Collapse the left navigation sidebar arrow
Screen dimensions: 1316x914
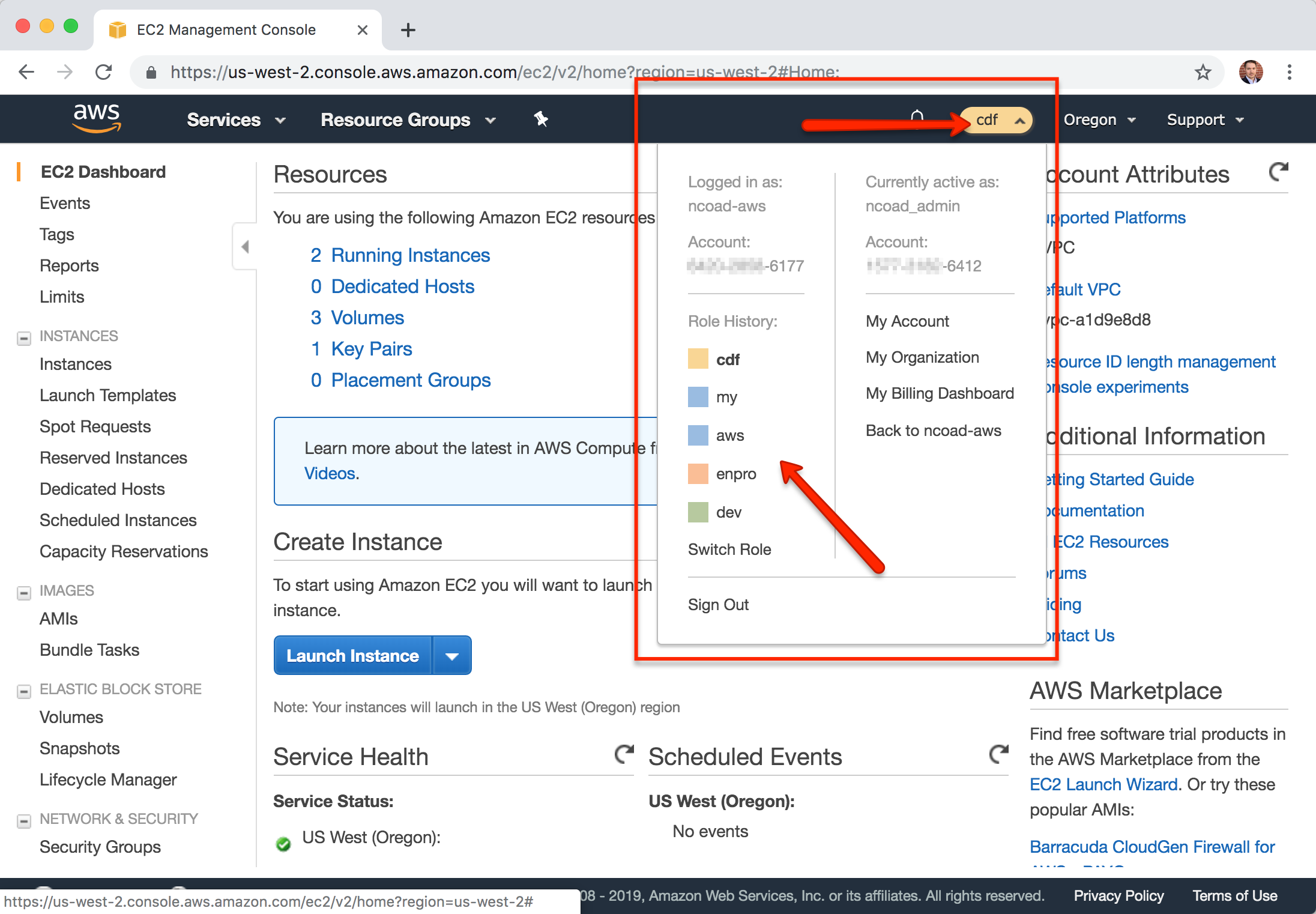(x=245, y=246)
